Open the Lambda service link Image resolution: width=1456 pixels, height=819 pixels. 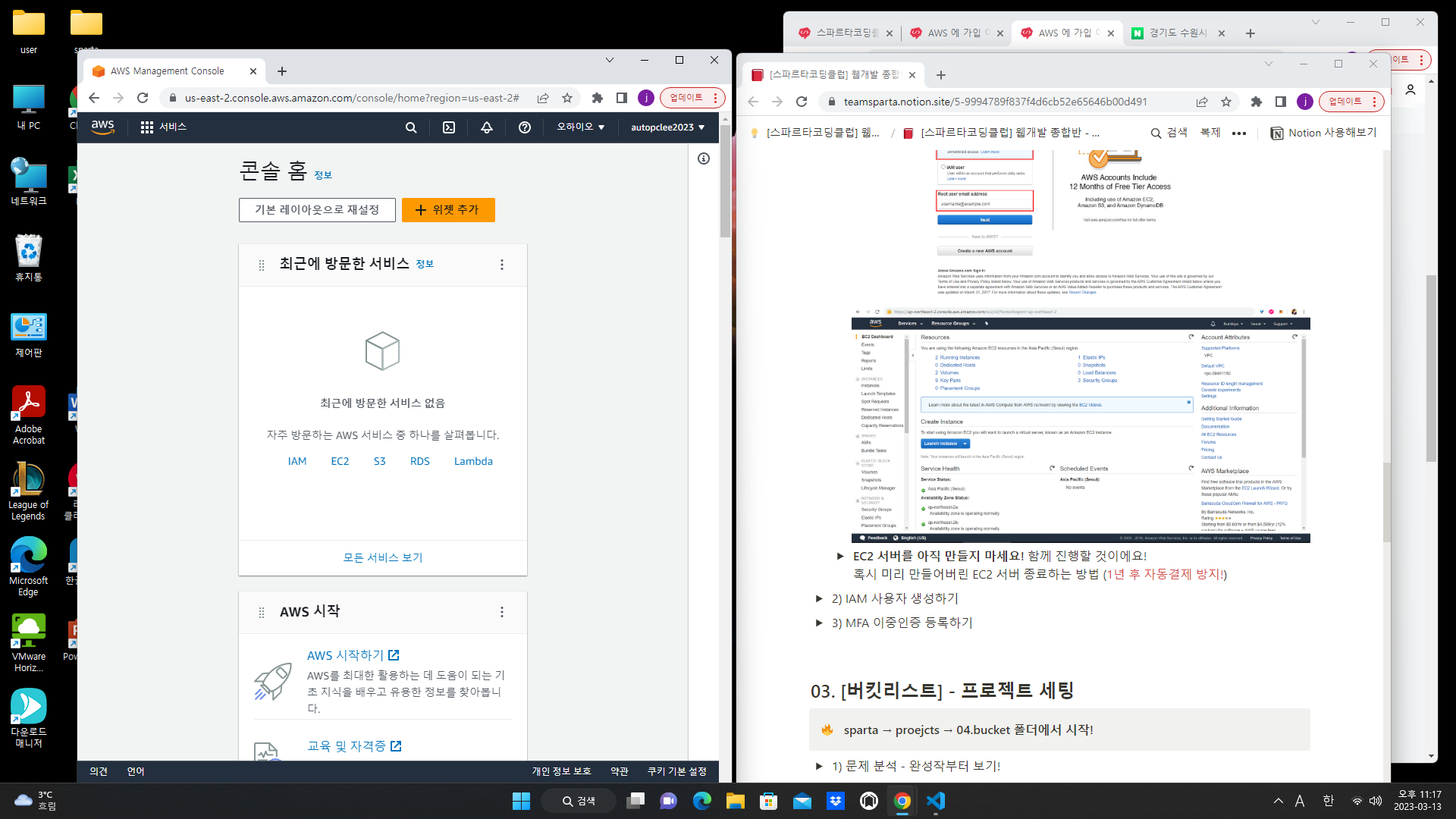(x=473, y=461)
